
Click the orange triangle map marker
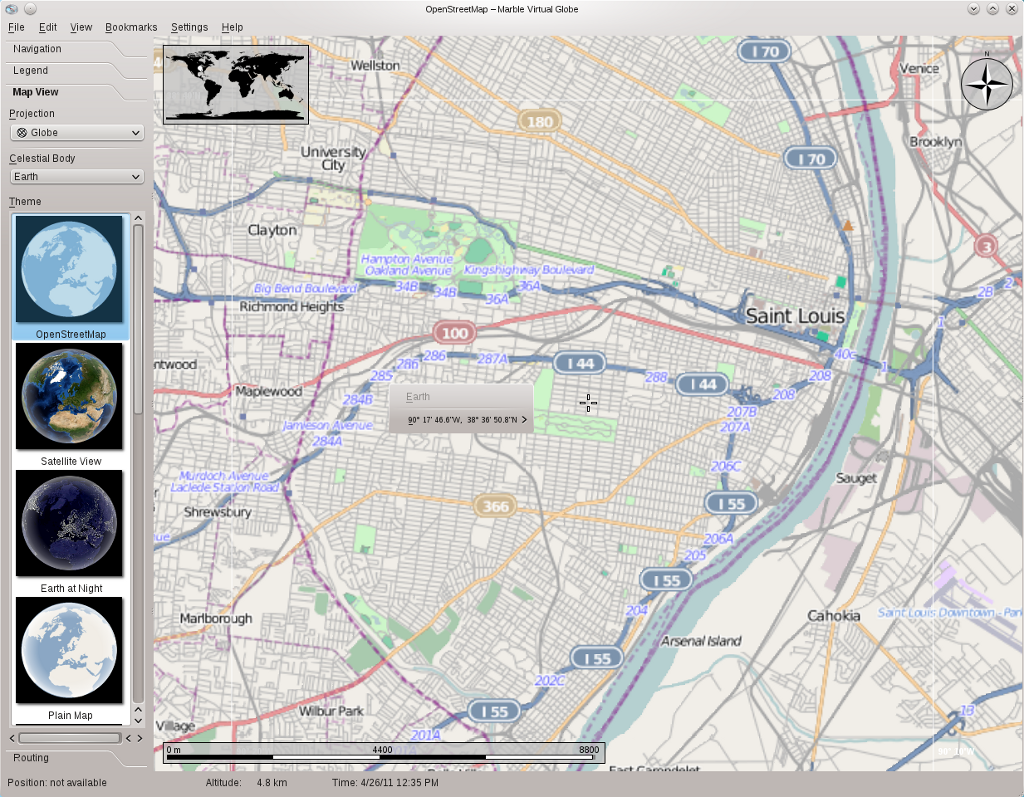coord(848,226)
